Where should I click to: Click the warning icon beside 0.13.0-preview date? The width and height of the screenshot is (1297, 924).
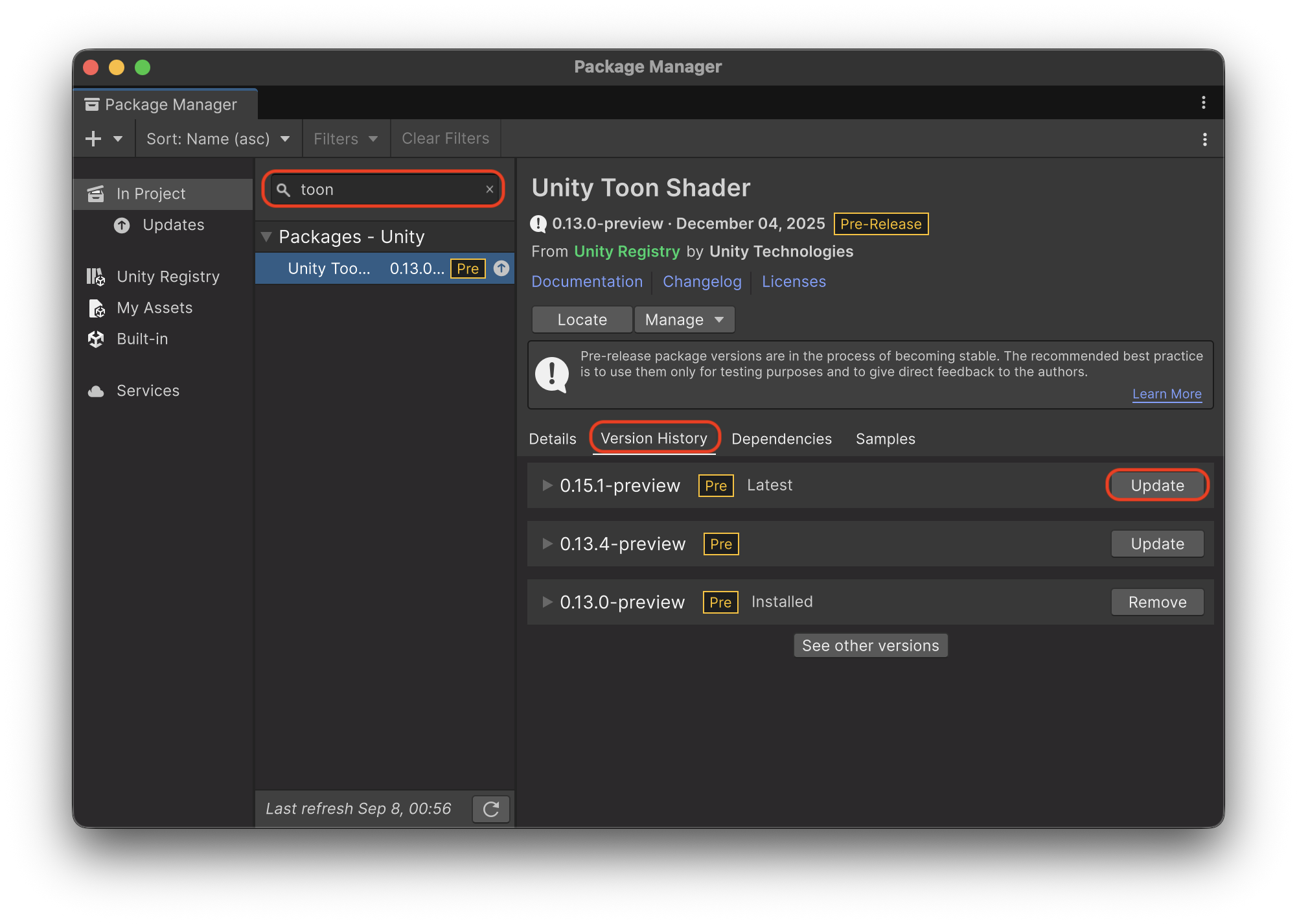click(538, 224)
